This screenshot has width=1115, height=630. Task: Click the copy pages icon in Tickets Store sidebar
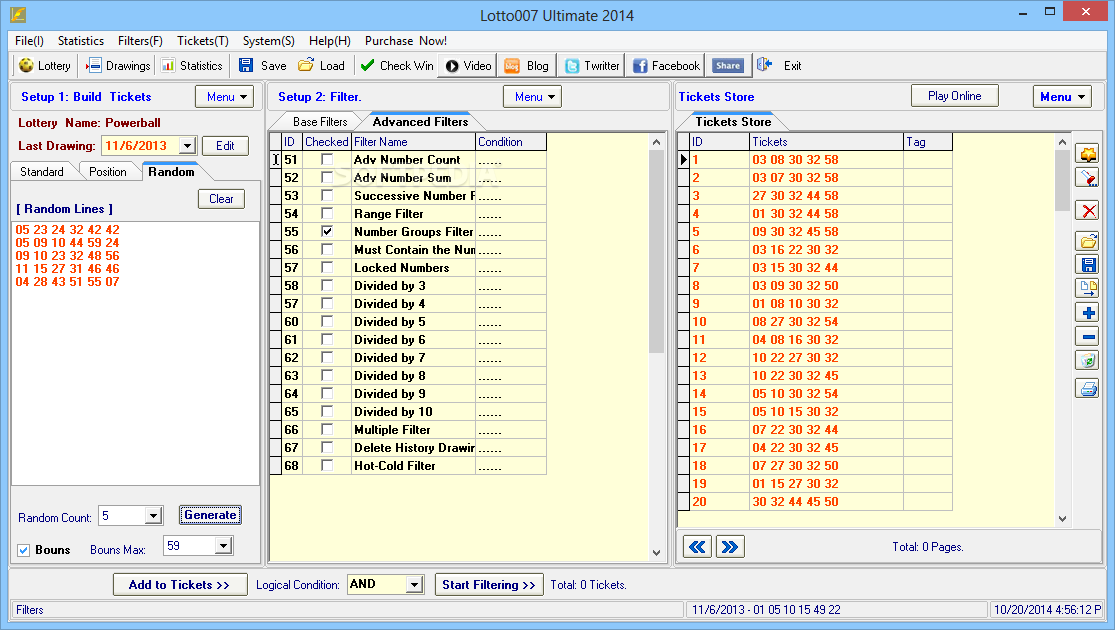pos(1087,289)
